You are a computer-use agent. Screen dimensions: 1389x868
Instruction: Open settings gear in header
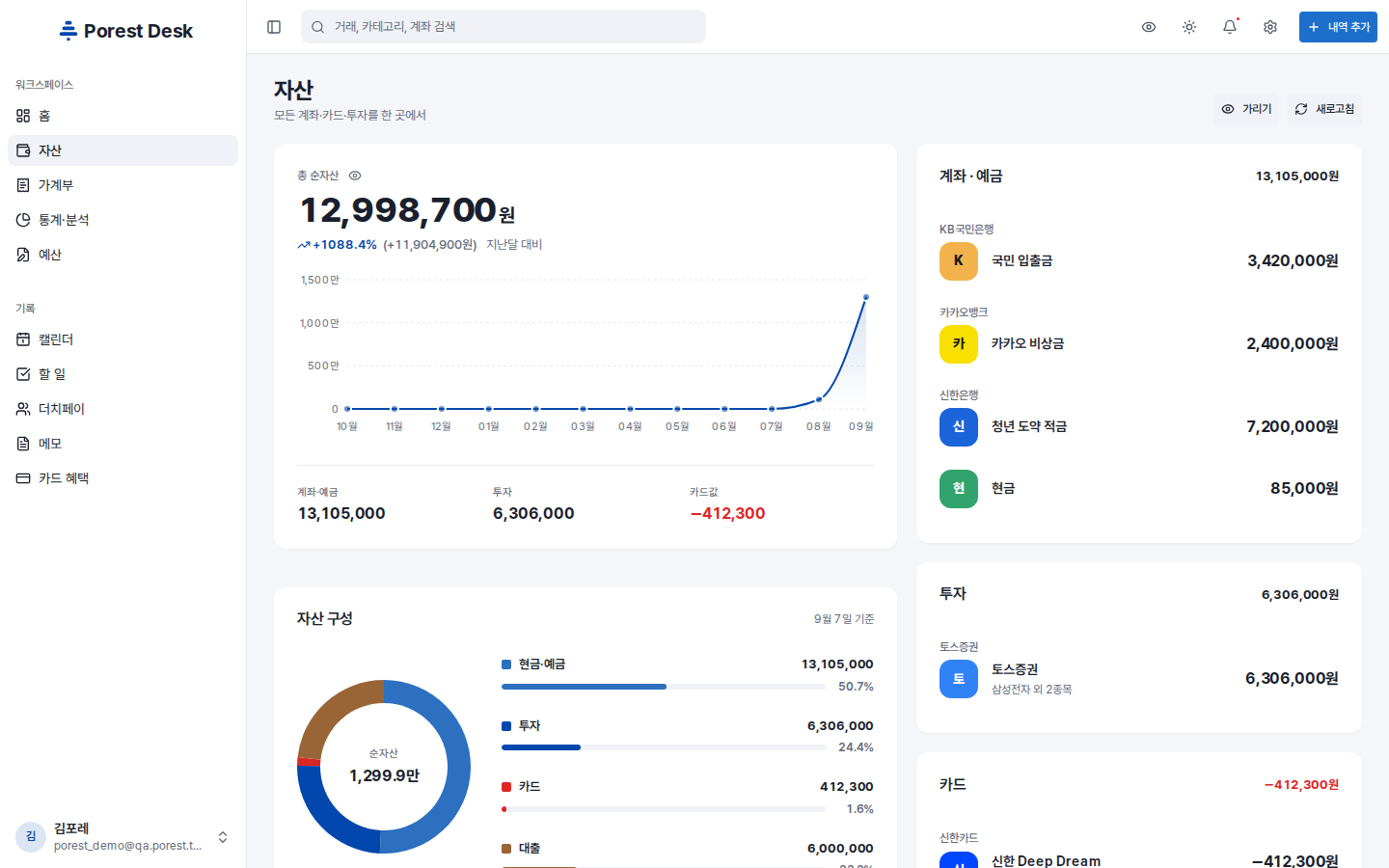[x=1270, y=27]
